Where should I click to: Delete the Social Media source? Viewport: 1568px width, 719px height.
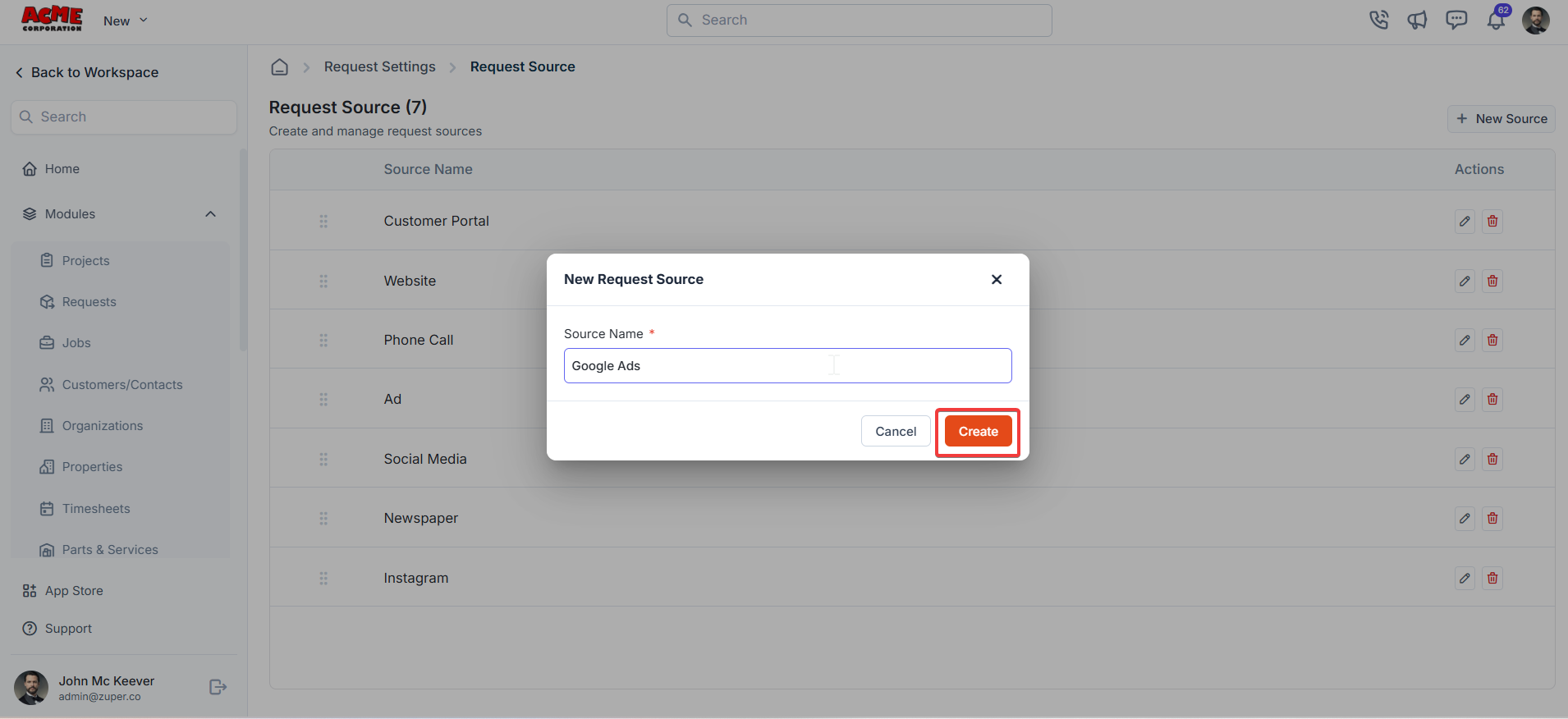[x=1492, y=460]
